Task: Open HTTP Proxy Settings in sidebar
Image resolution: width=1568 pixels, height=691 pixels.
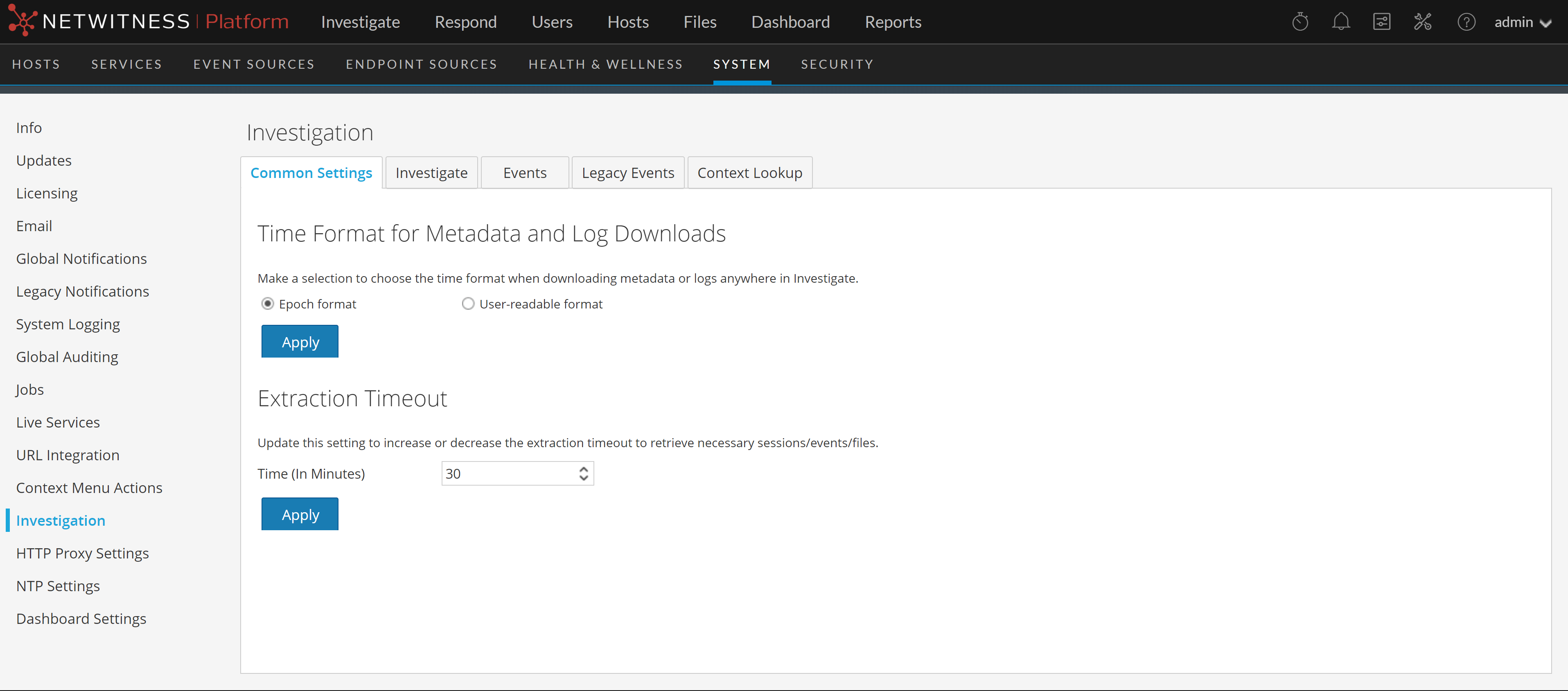Action: coord(82,553)
